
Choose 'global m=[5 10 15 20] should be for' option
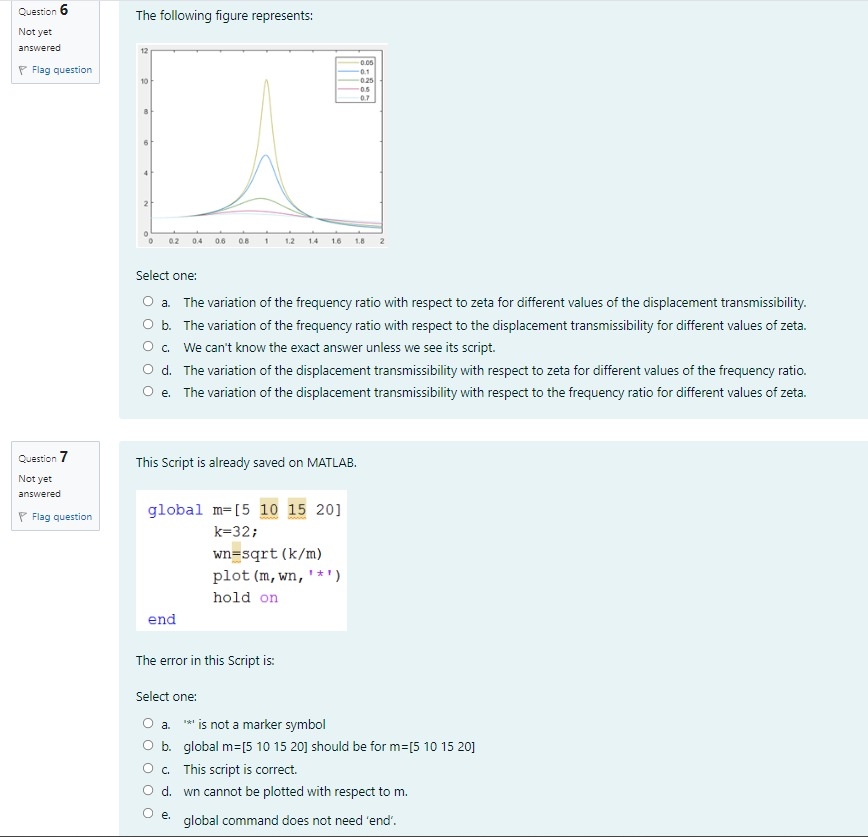click(148, 745)
